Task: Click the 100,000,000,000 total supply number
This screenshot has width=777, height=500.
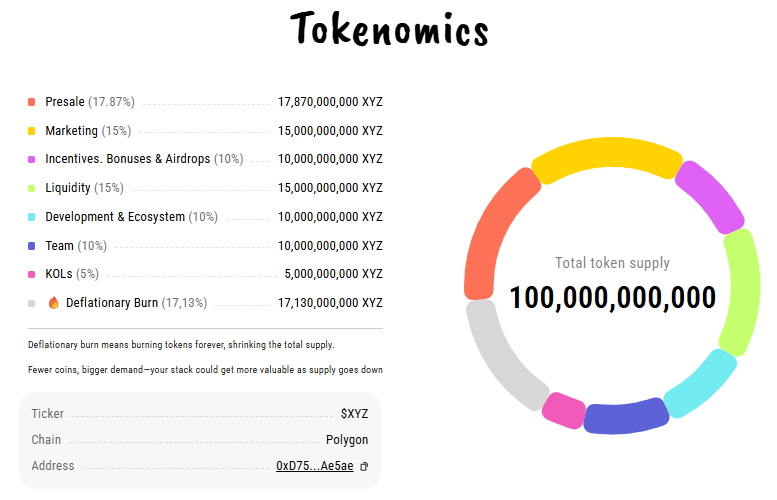Action: point(612,297)
